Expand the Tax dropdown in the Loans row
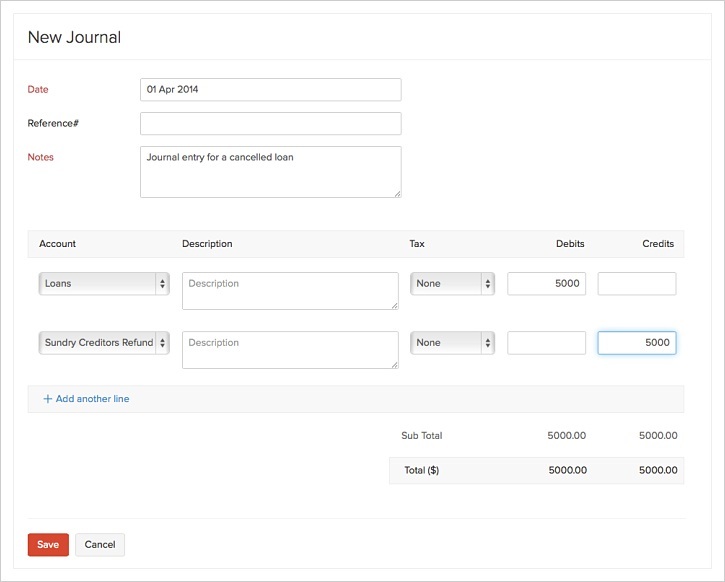Viewport: 725px width, 582px height. (452, 284)
